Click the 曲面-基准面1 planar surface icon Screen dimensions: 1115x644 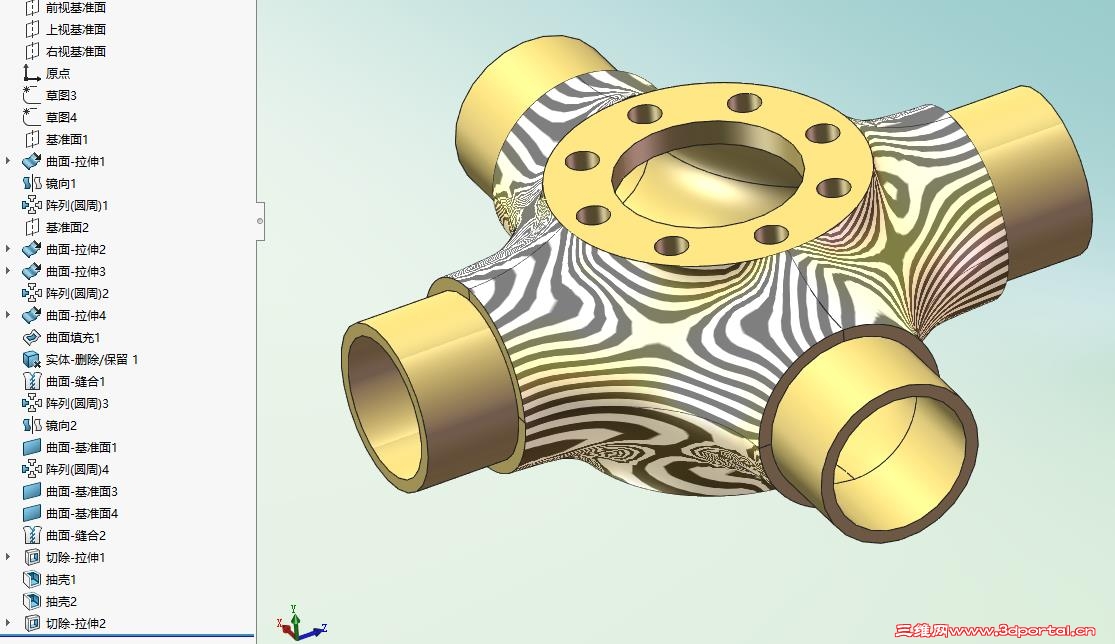coord(32,448)
